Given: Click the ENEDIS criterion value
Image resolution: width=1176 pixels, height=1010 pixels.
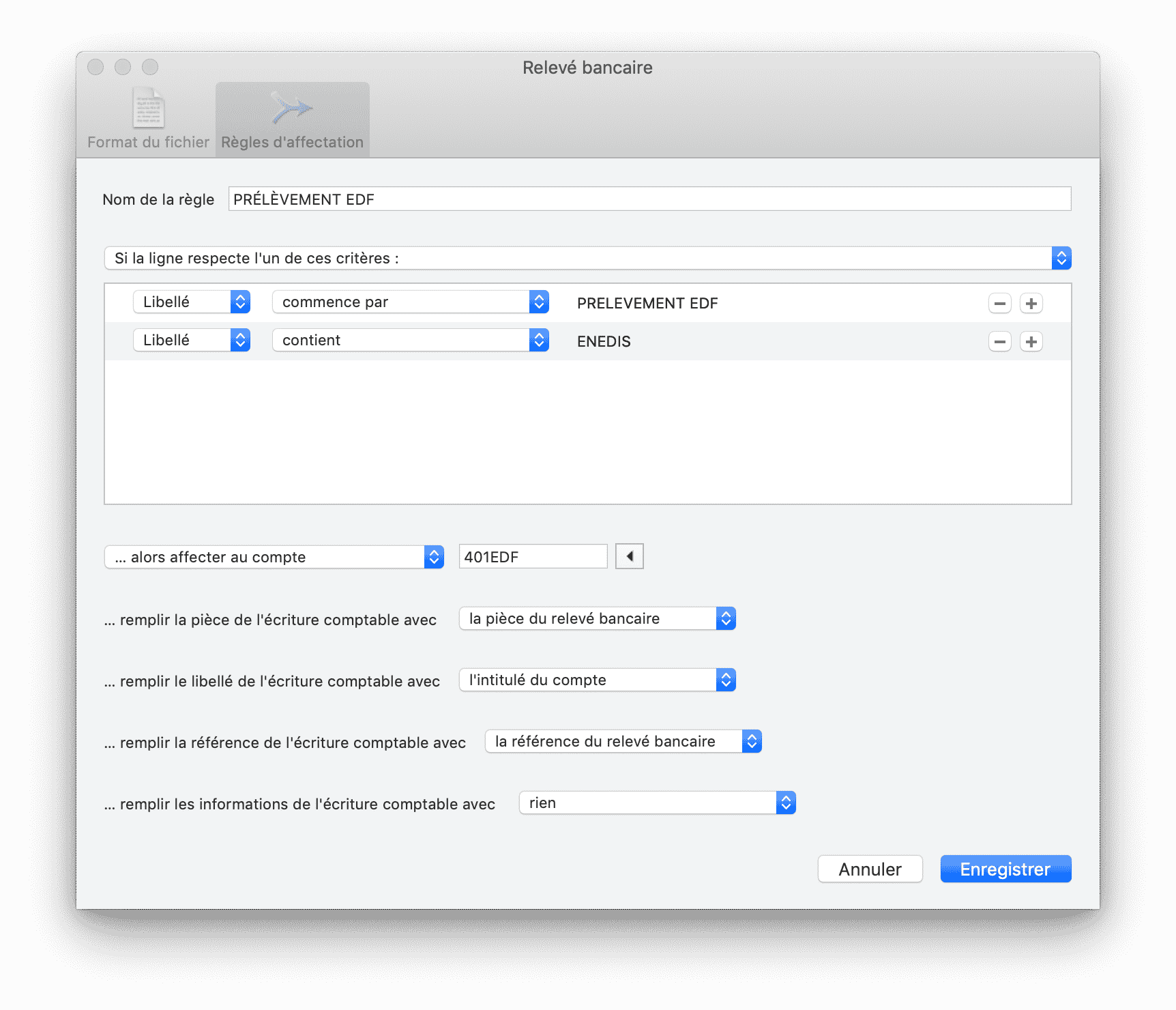Looking at the screenshot, I should (604, 341).
